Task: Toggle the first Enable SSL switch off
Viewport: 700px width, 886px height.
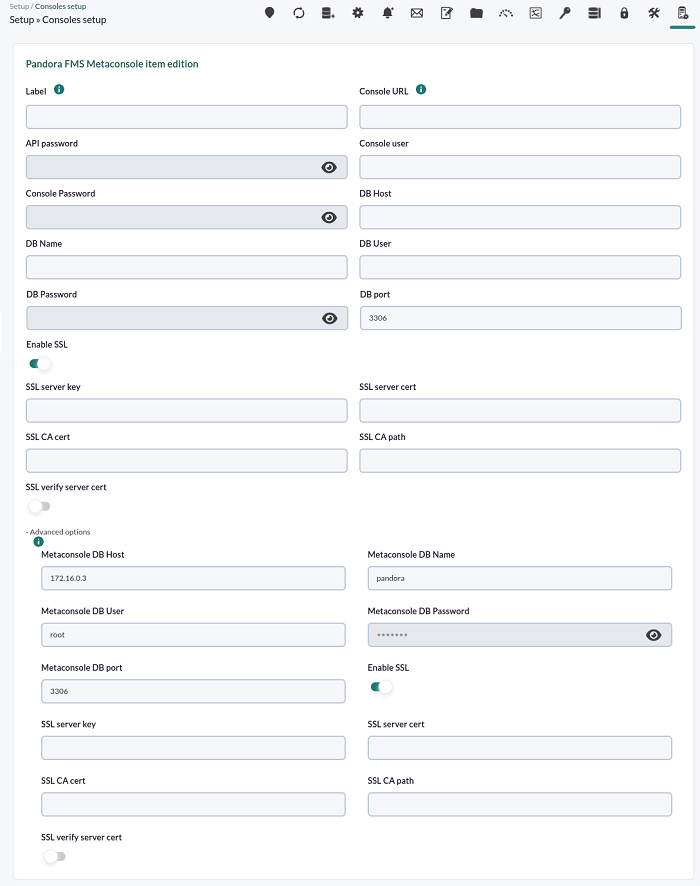Action: [x=40, y=363]
